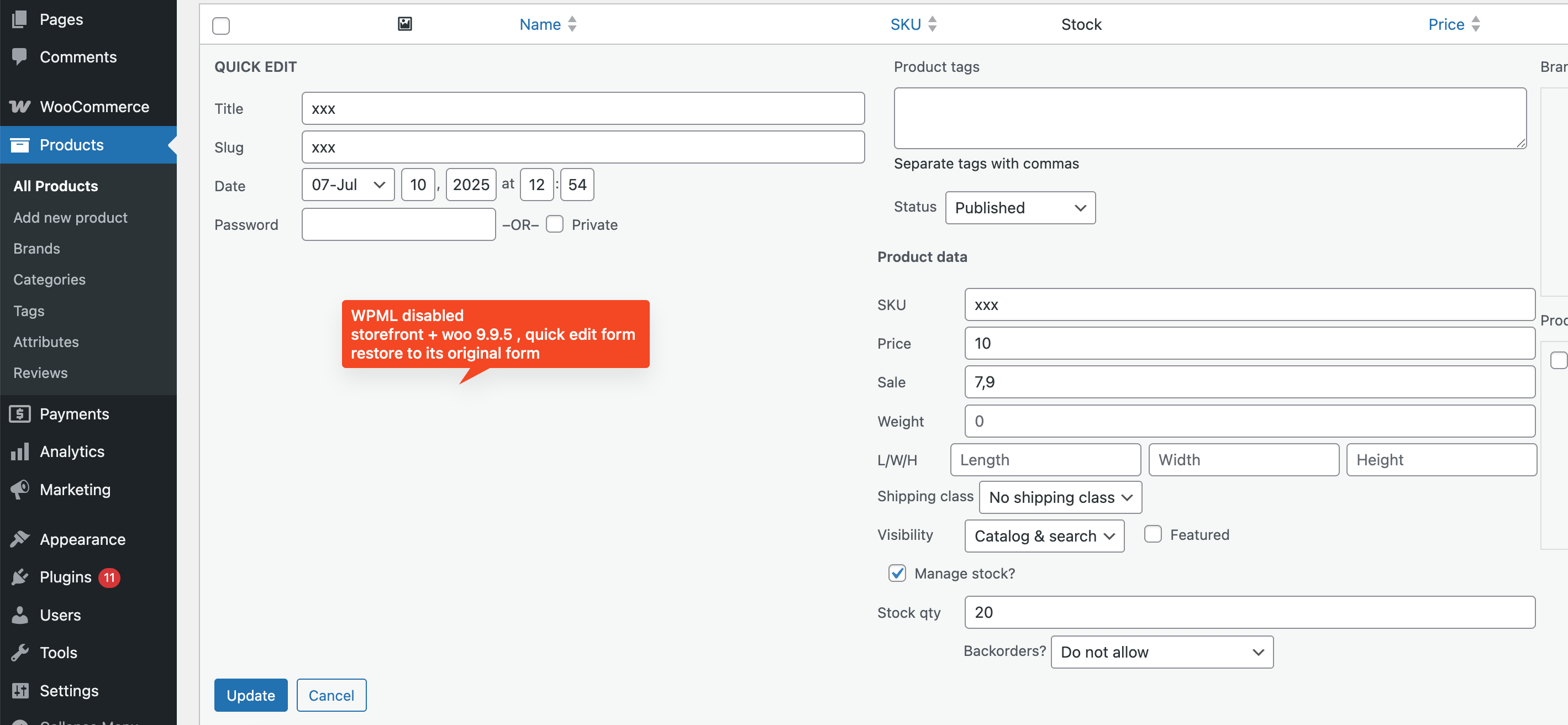The image size is (1568, 725).
Task: Click the Width dimension field
Action: (1244, 460)
